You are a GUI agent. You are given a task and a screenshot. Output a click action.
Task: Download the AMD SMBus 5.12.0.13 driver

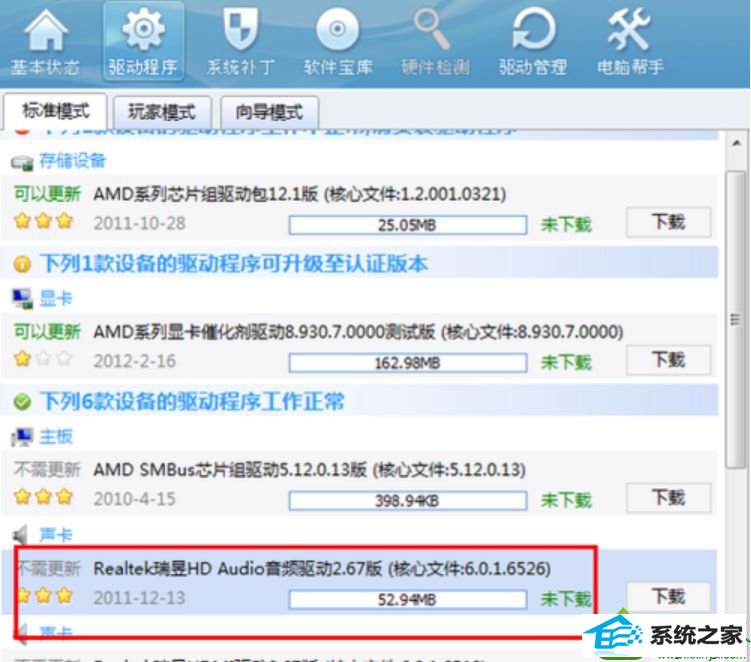668,497
